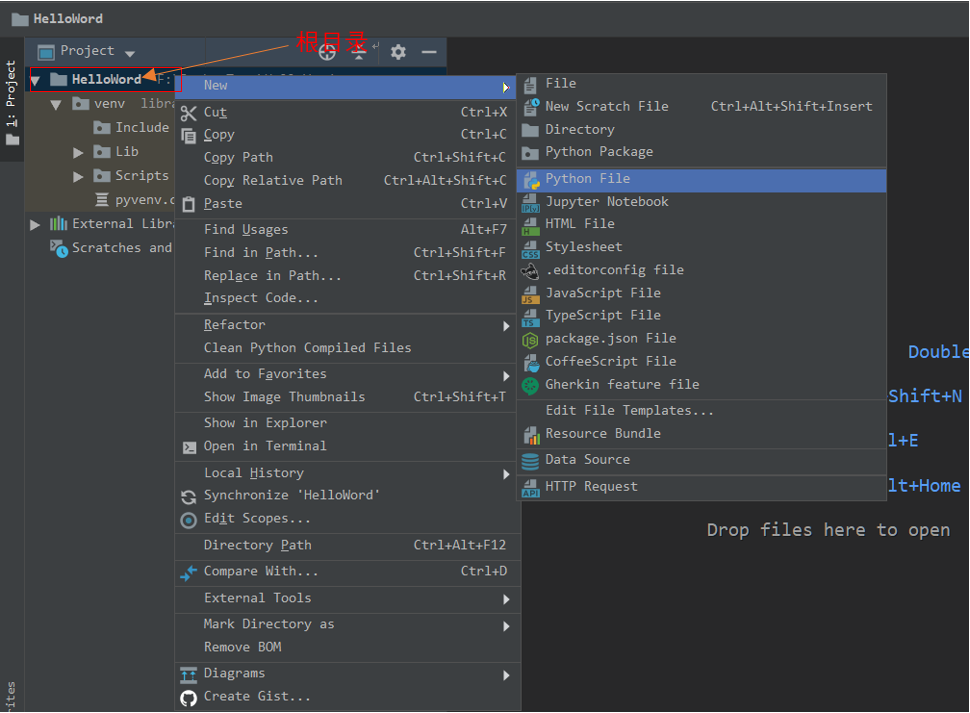Click the Synchronize refresh icon
970x713 pixels.
click(x=189, y=497)
